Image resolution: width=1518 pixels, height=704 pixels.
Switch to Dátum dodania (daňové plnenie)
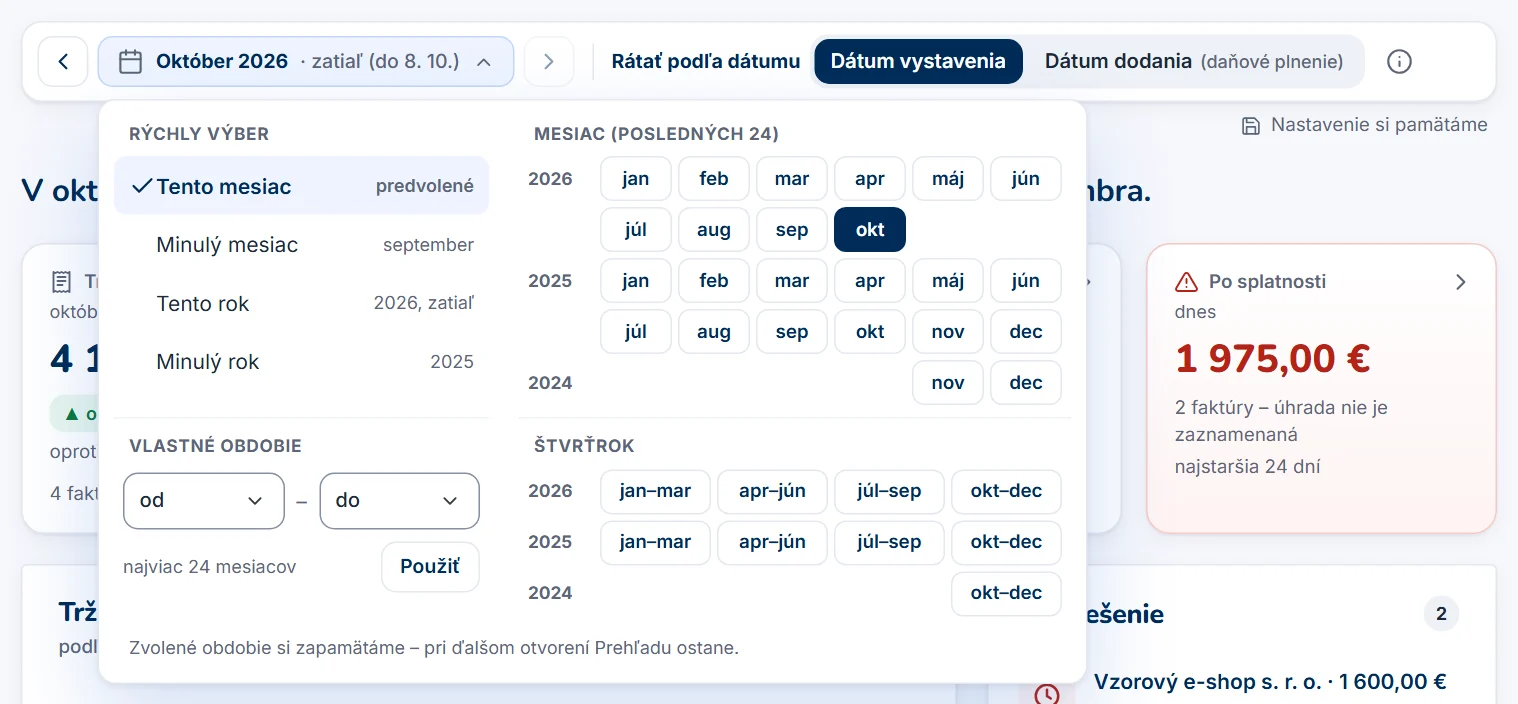point(1193,62)
